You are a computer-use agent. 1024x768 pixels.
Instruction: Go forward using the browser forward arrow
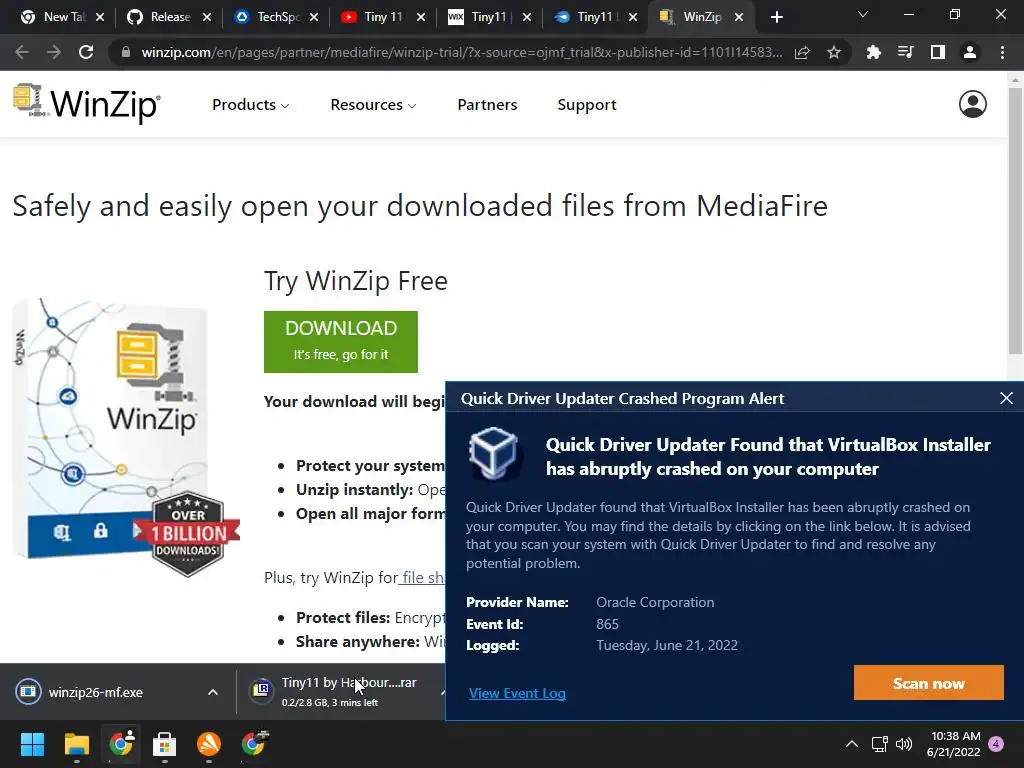(x=54, y=52)
